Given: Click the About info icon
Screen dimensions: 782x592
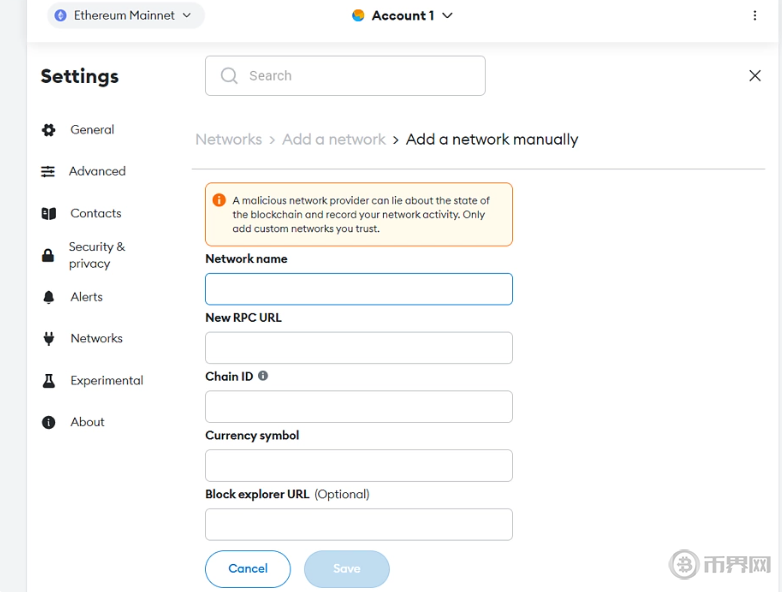Looking at the screenshot, I should click(x=48, y=423).
